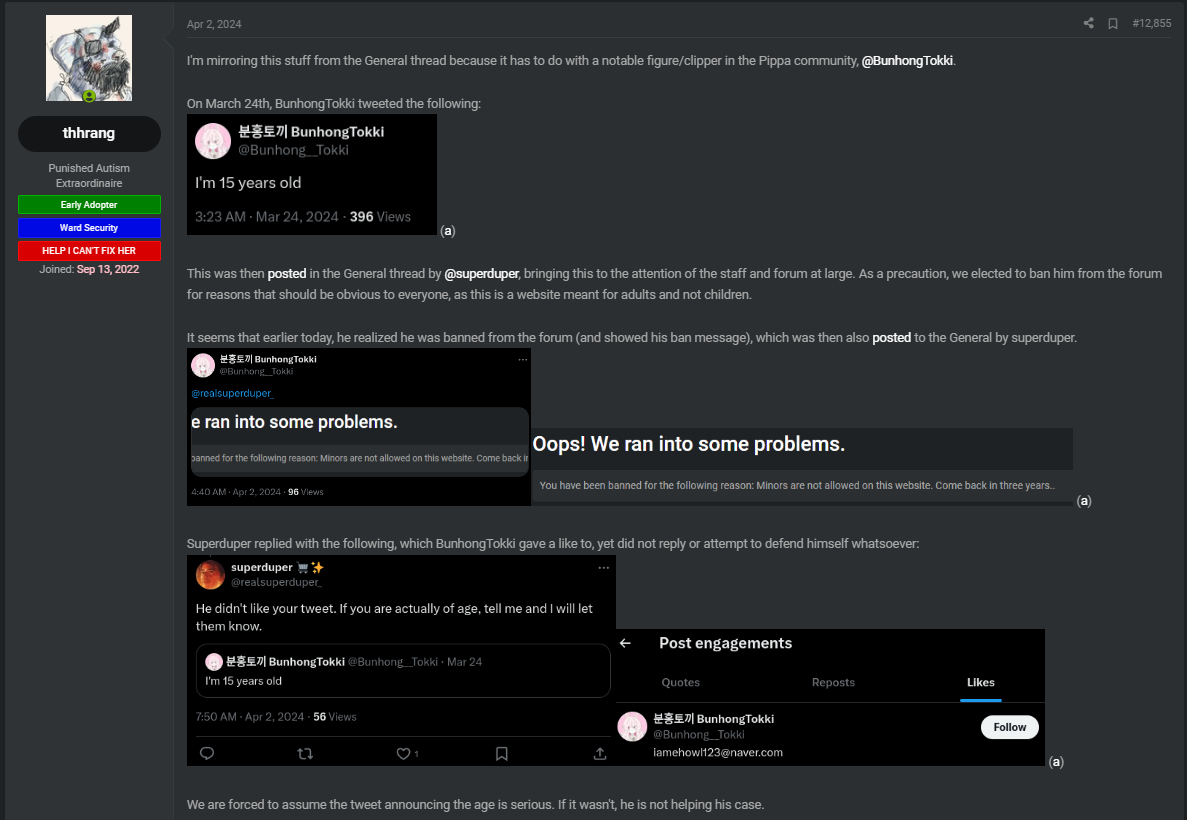Bookmark this forum post

coord(1113,23)
